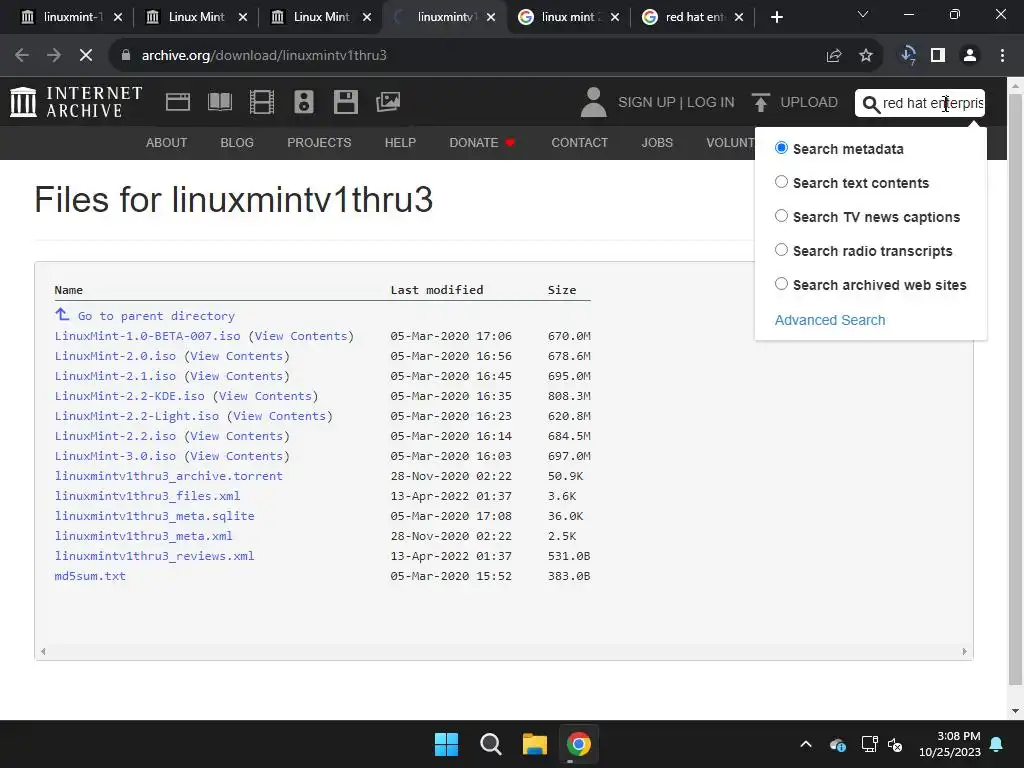
Task: Open Windows taskbar search
Action: click(490, 744)
